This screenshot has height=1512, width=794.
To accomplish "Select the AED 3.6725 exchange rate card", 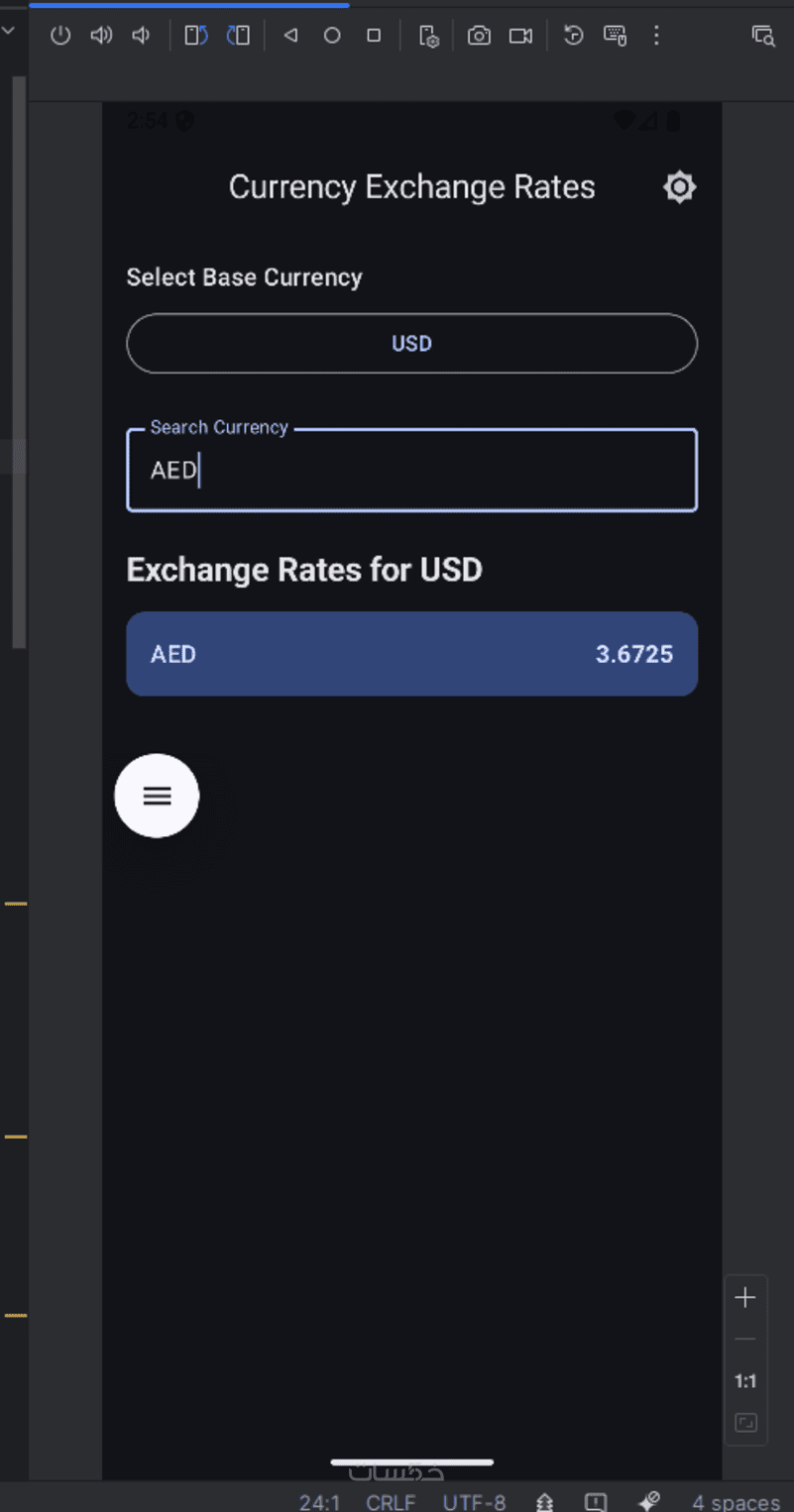I will [411, 654].
